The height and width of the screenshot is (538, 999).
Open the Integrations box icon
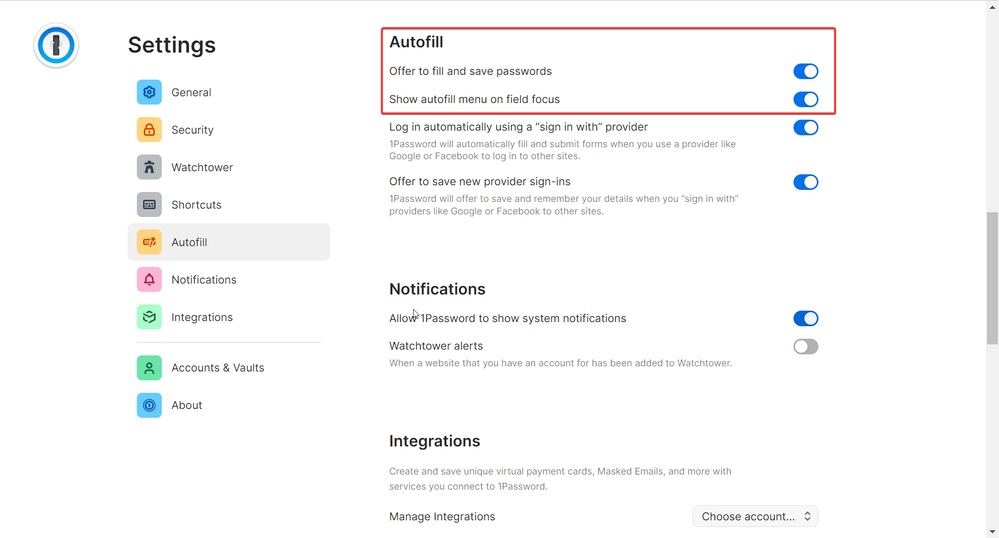click(149, 317)
